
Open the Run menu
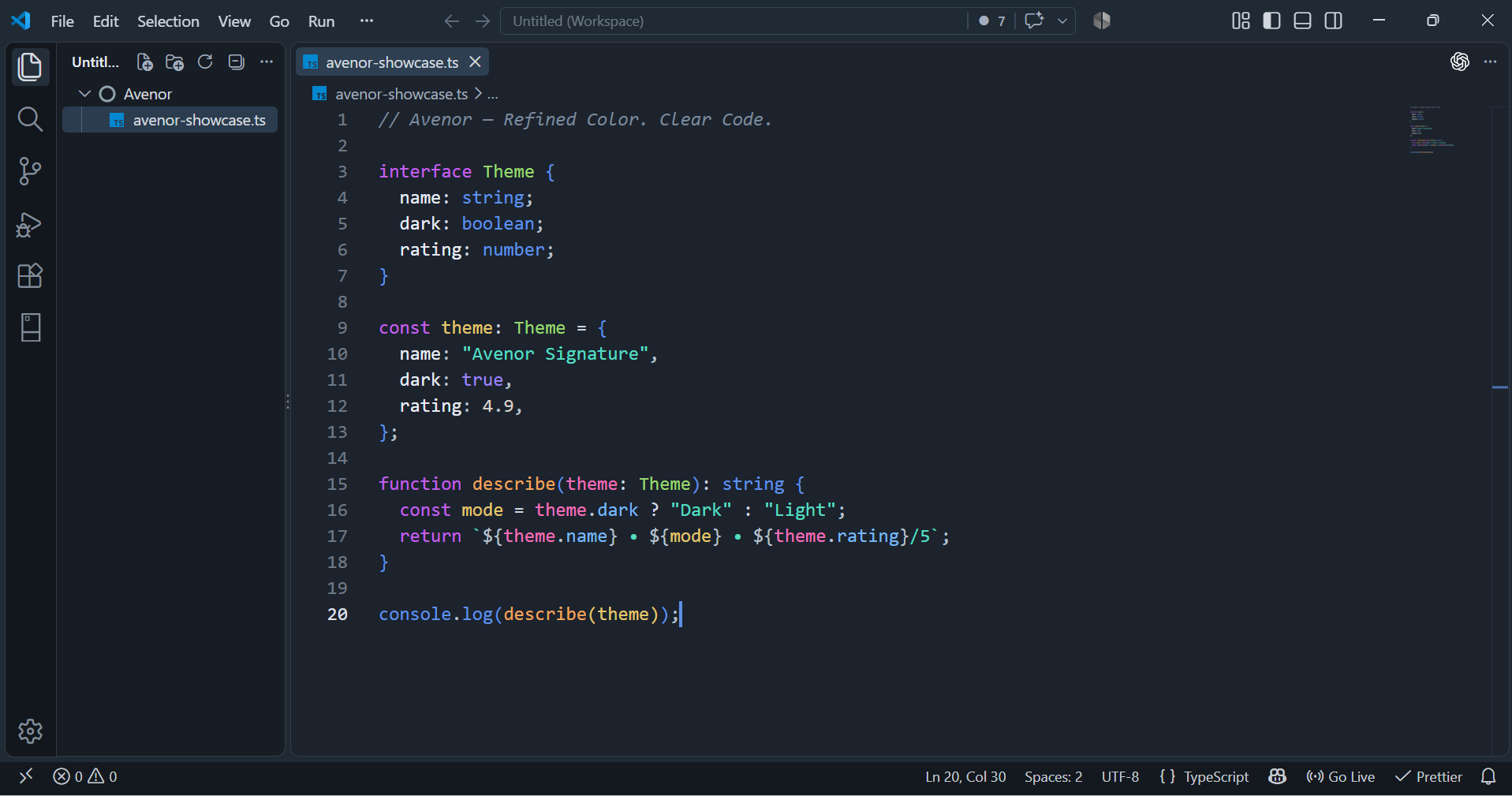tap(321, 21)
